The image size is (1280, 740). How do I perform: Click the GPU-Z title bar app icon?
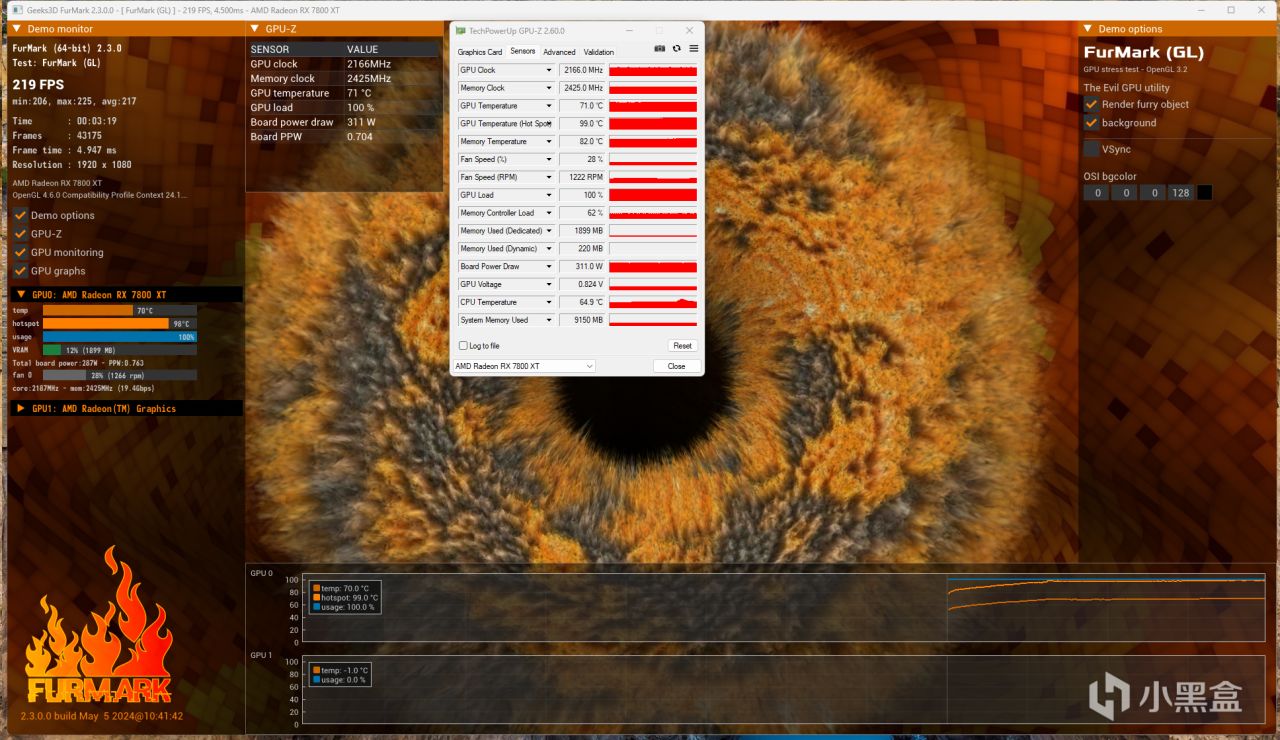coord(461,31)
